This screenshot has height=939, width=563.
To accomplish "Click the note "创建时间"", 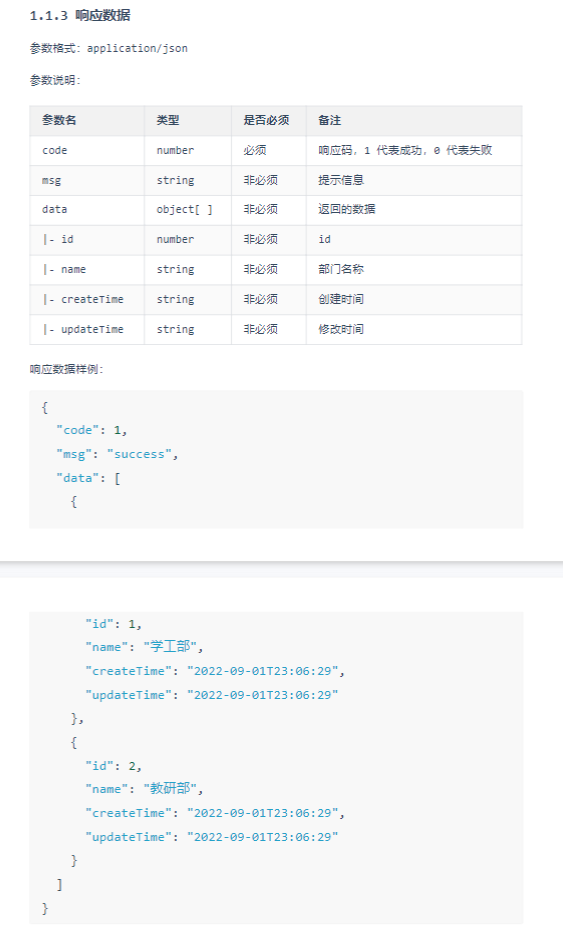I will pyautogui.click(x=341, y=299).
